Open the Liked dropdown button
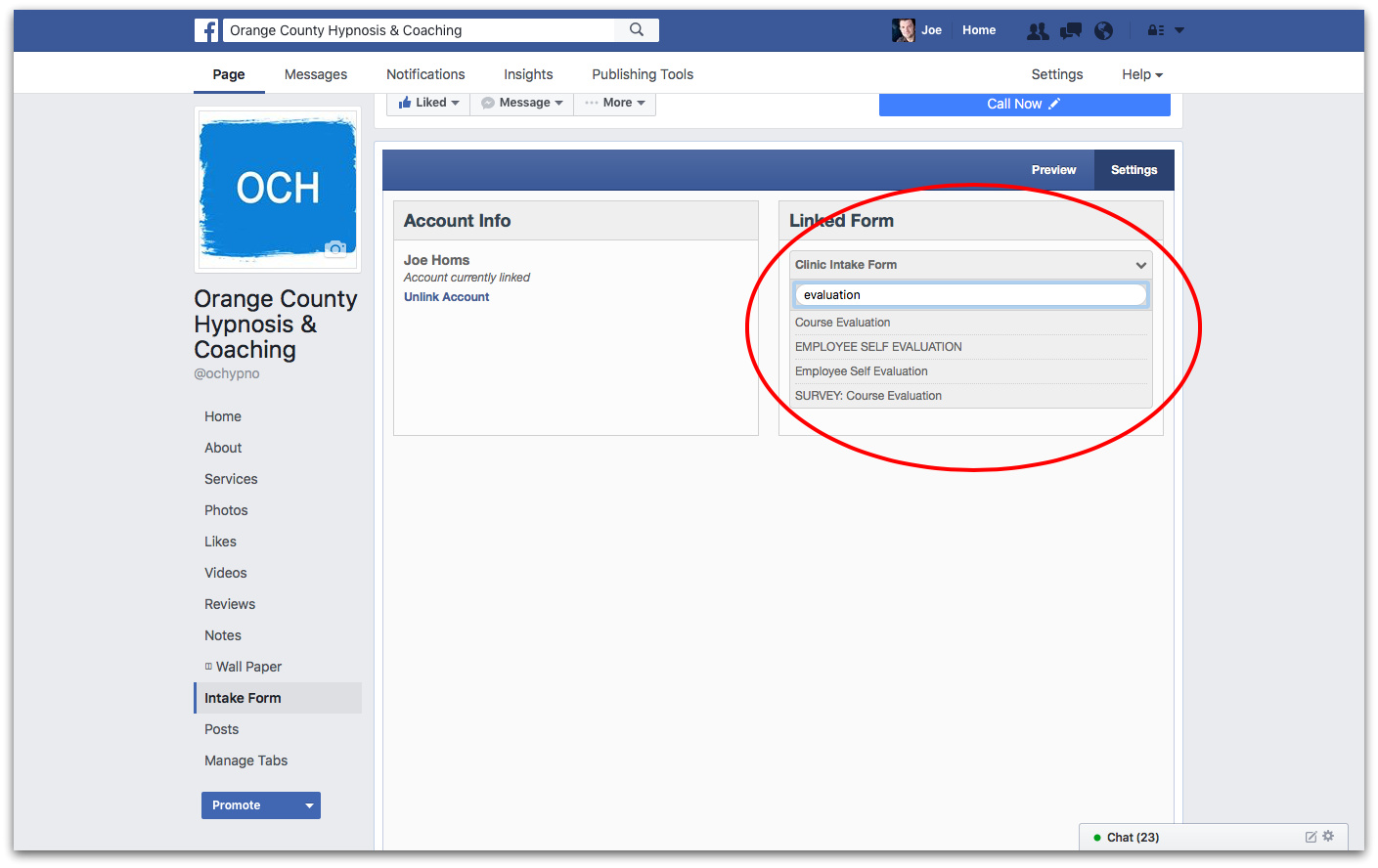The width and height of the screenshot is (1378, 868). click(428, 103)
